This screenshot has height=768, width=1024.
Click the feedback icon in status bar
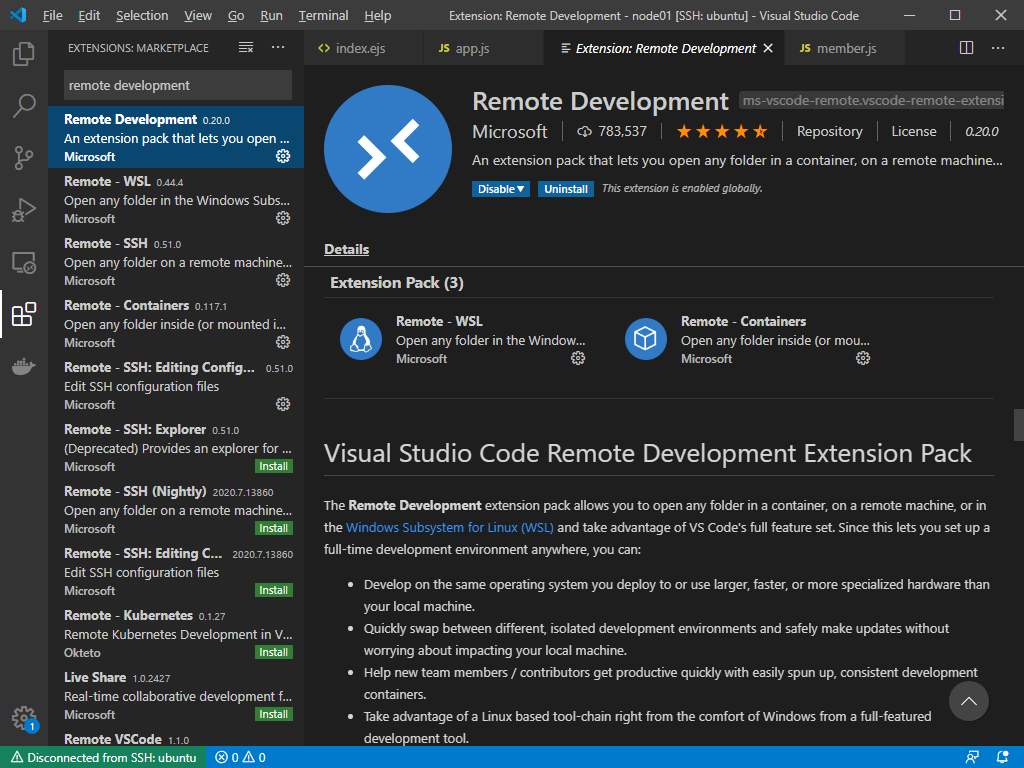click(972, 758)
